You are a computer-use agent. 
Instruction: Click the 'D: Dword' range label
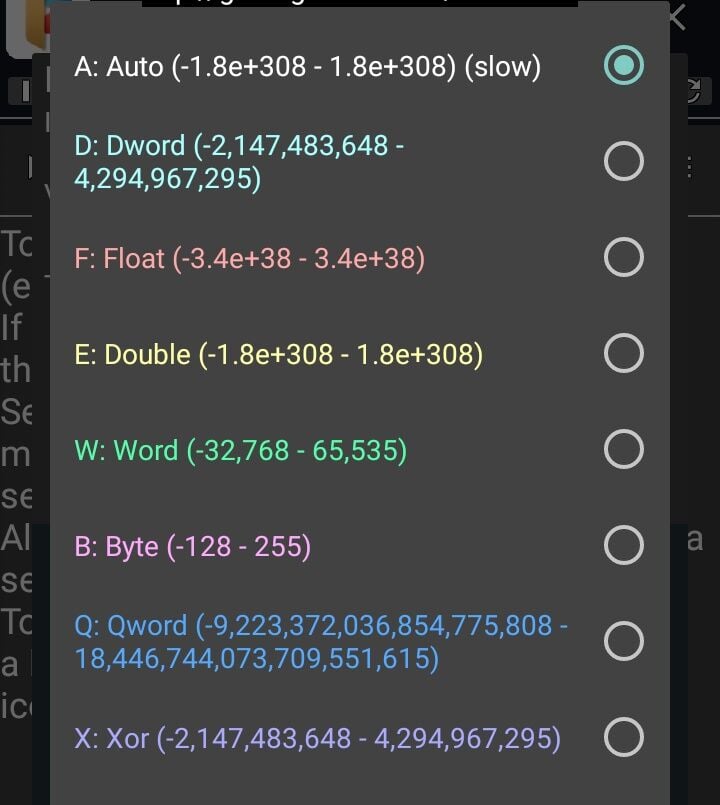point(240,162)
